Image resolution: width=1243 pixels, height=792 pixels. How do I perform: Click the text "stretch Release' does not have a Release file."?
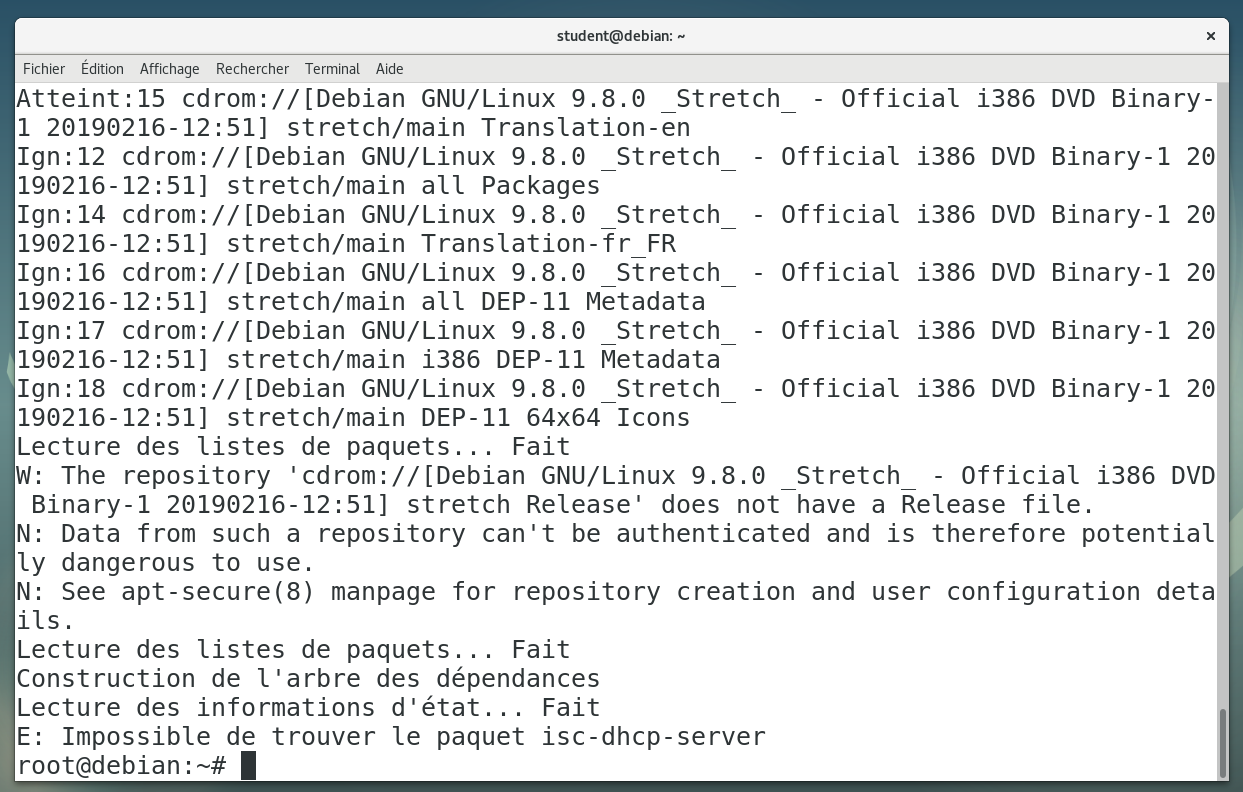(751, 505)
